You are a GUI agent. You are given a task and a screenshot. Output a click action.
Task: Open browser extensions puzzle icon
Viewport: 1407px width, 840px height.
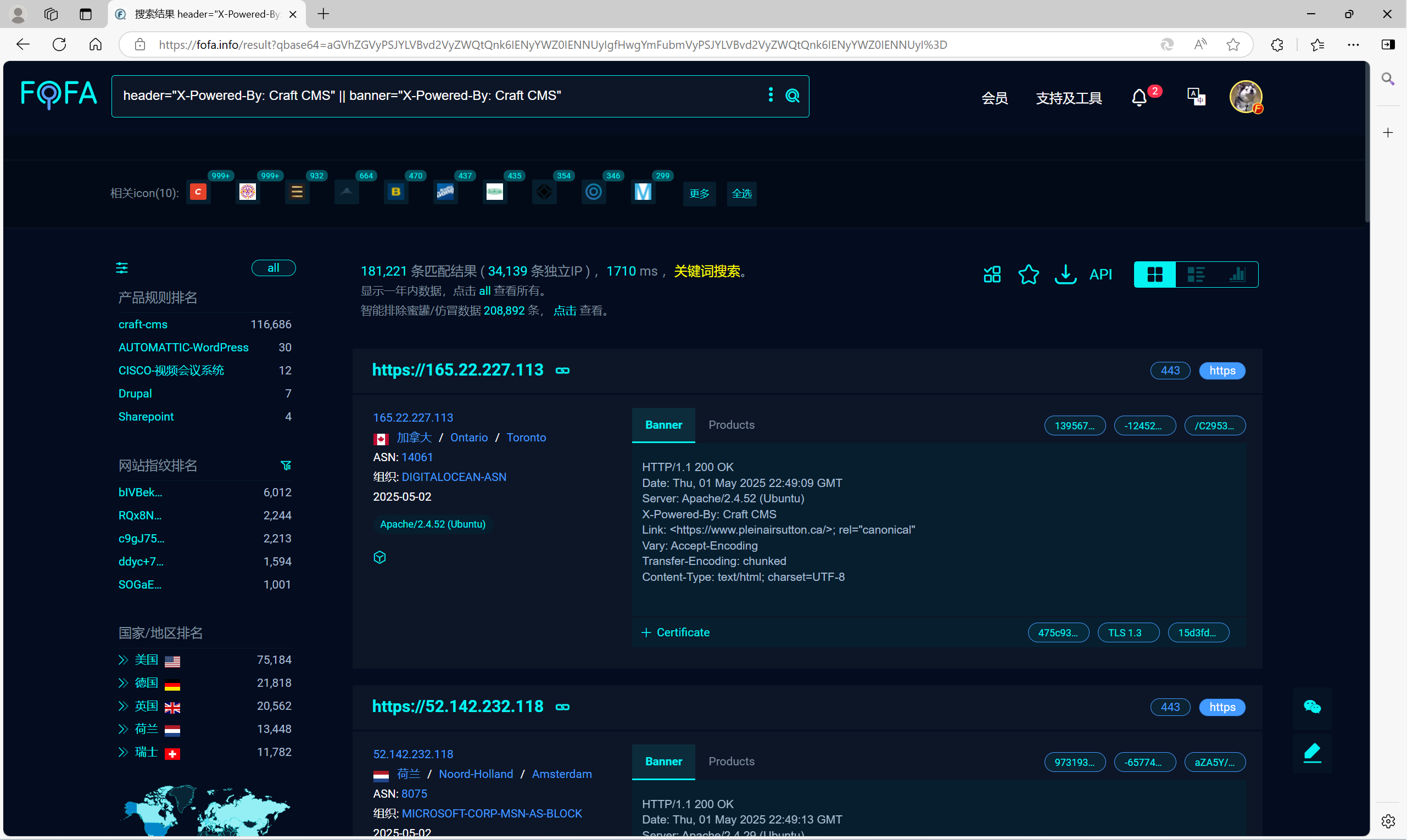click(1277, 44)
